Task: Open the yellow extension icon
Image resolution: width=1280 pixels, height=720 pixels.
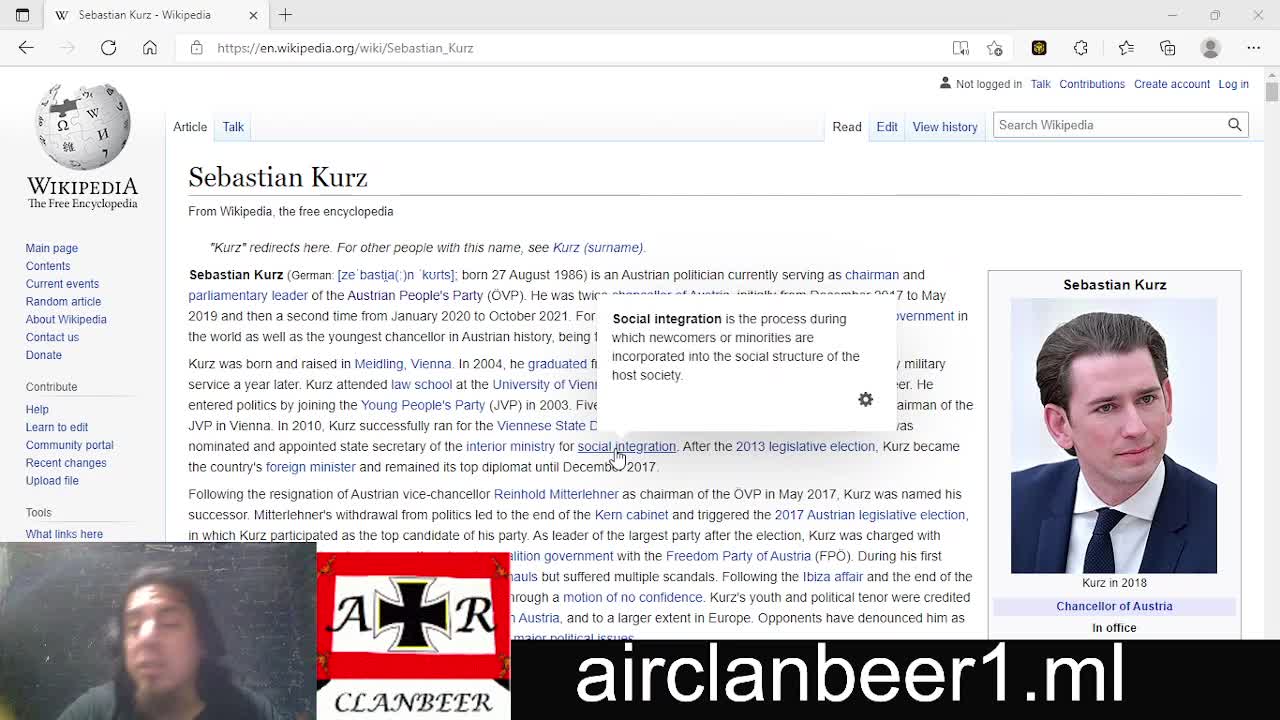Action: [x=1039, y=48]
